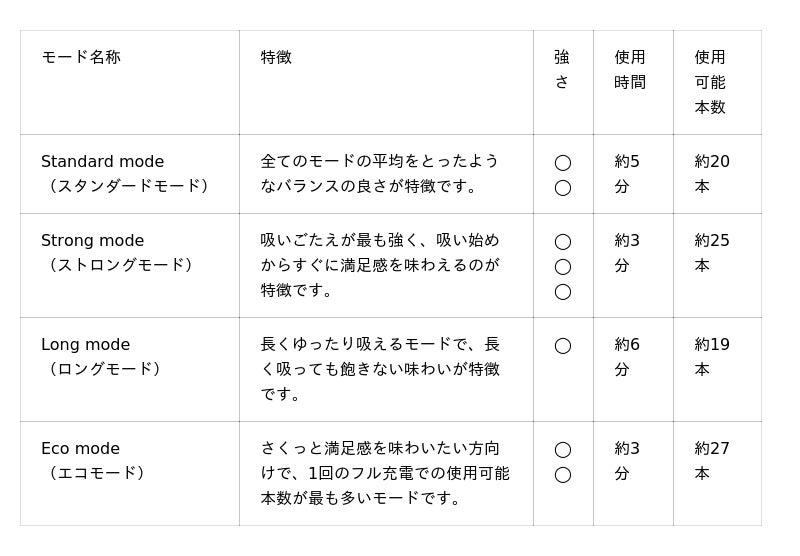The width and height of the screenshot is (800, 556).
Task: Select the 約25本 usable count cell
Action: (x=712, y=253)
